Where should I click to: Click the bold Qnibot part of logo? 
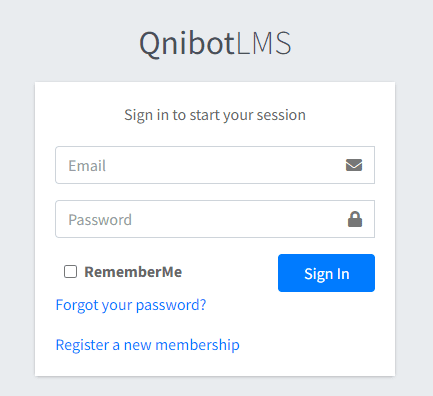coord(187,43)
